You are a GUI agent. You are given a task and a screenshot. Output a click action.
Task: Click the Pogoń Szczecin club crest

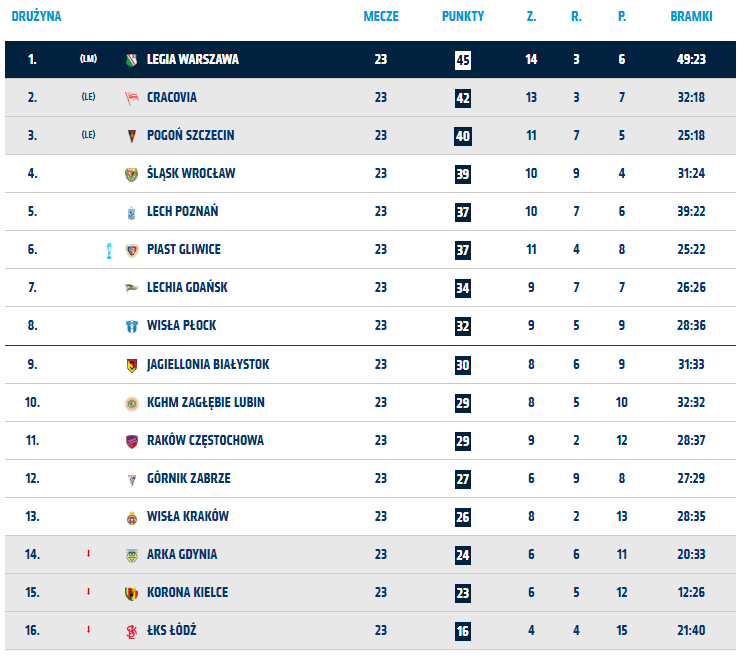132,136
